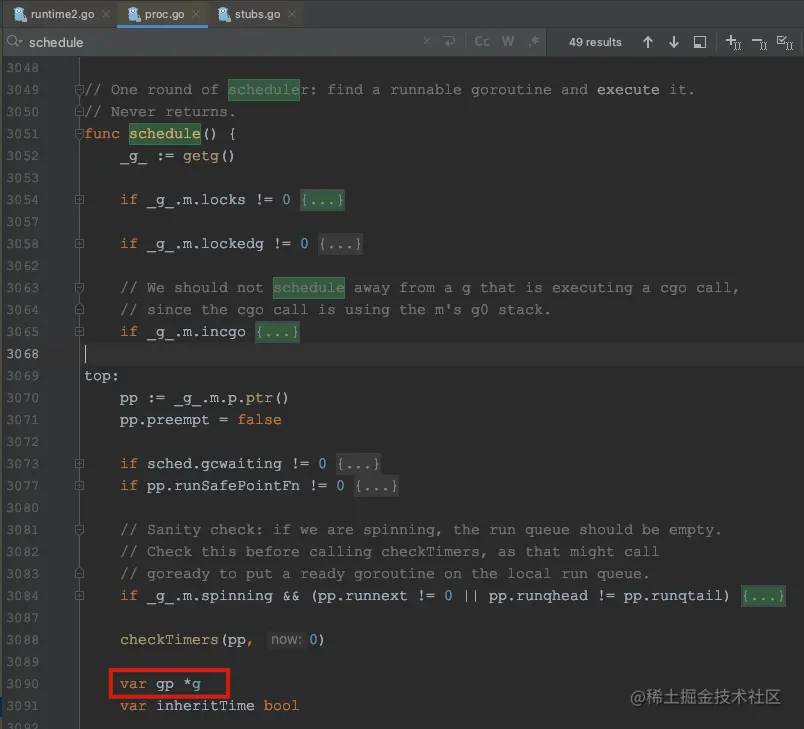Expand the fold at line 3054 gutter
The image size is (804, 729).
(x=79, y=199)
